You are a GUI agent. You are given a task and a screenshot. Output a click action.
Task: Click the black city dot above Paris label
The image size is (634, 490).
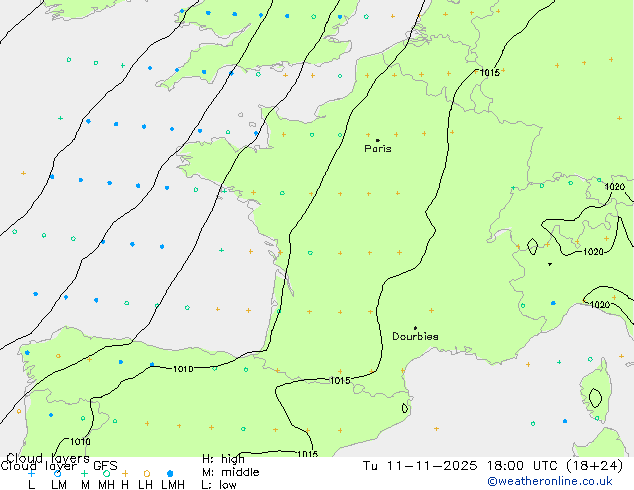tap(378, 140)
